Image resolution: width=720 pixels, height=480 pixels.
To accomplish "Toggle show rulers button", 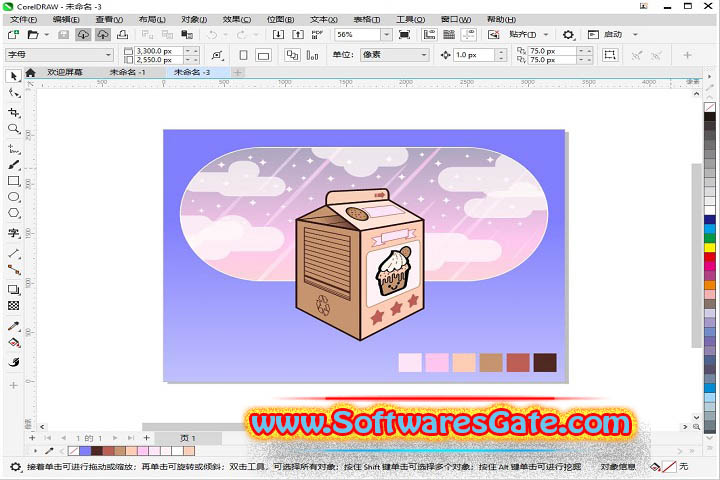I will tap(429, 34).
